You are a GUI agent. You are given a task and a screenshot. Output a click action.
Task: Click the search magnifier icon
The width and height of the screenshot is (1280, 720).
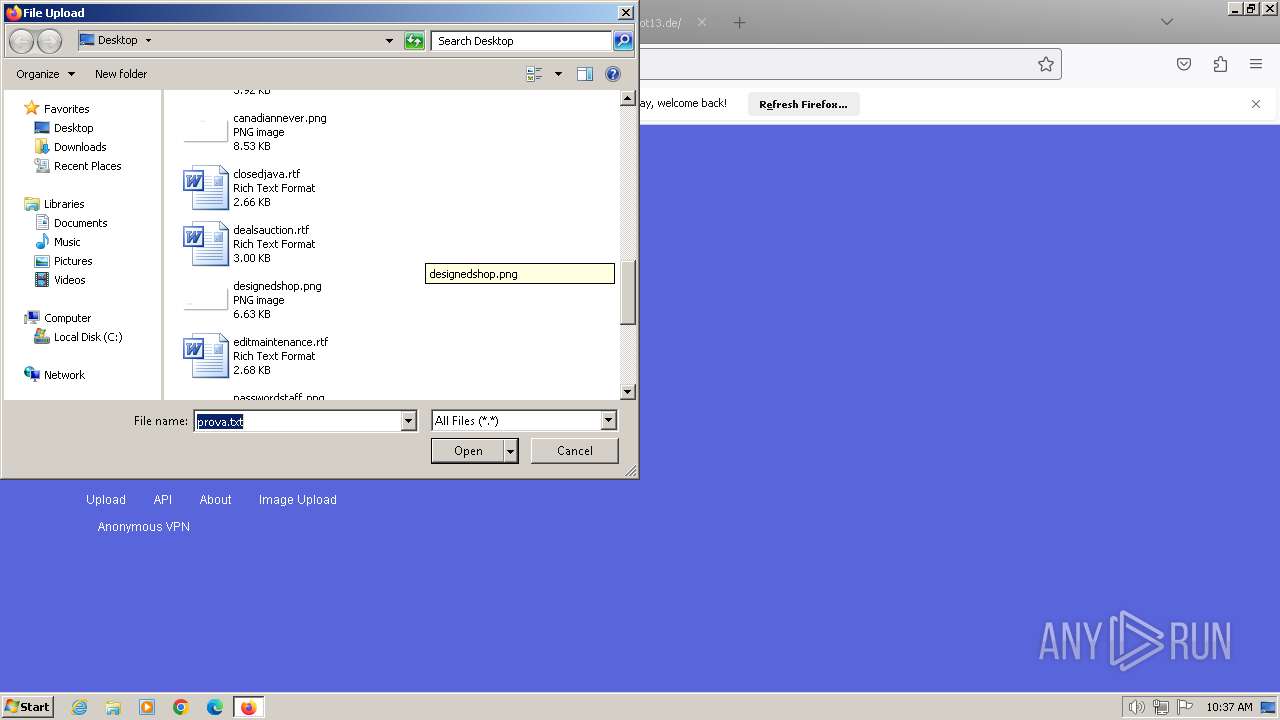[x=623, y=40]
